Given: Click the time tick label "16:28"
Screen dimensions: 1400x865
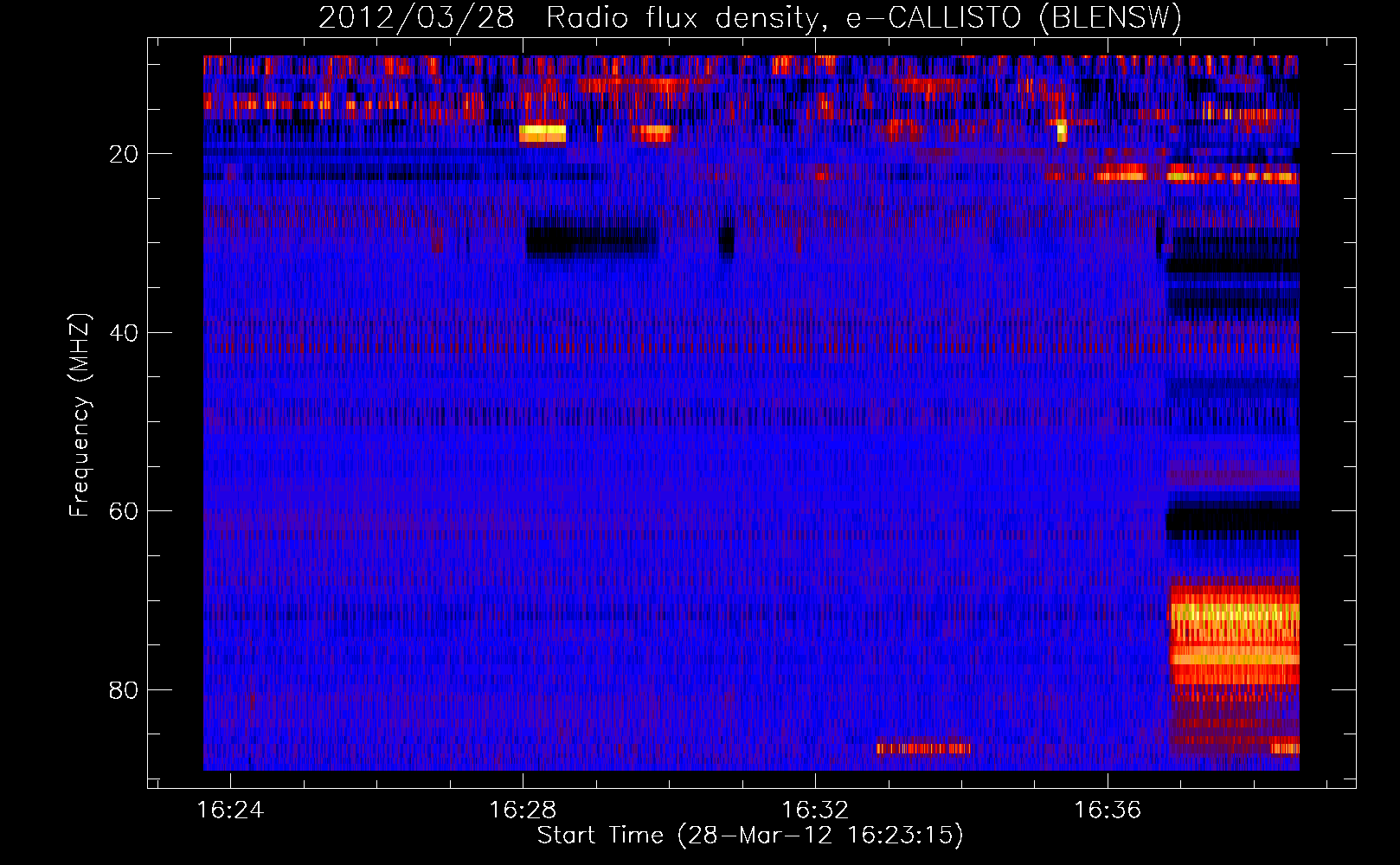Looking at the screenshot, I should tap(523, 811).
